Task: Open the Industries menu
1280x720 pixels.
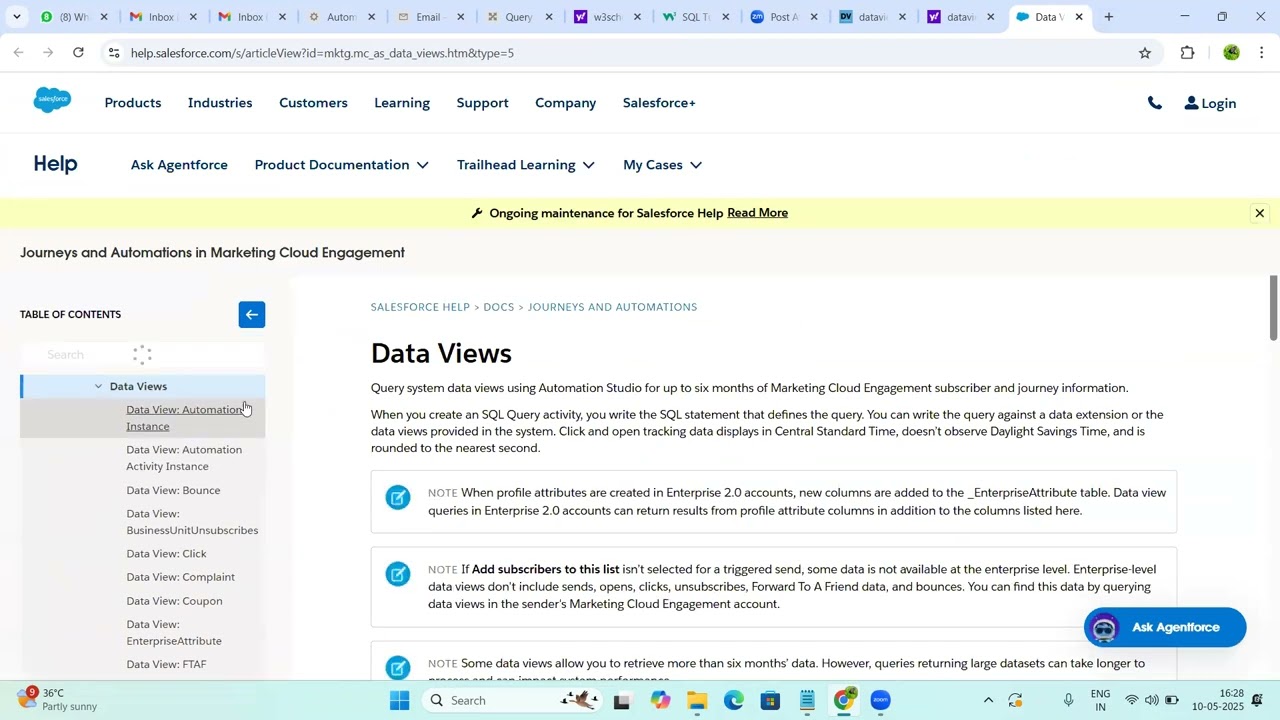Action: click(x=220, y=103)
